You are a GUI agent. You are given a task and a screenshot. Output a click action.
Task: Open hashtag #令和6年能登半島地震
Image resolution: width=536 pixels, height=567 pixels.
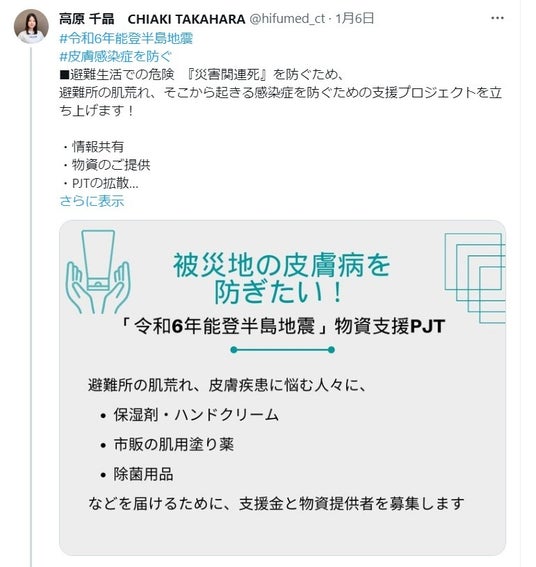click(126, 38)
